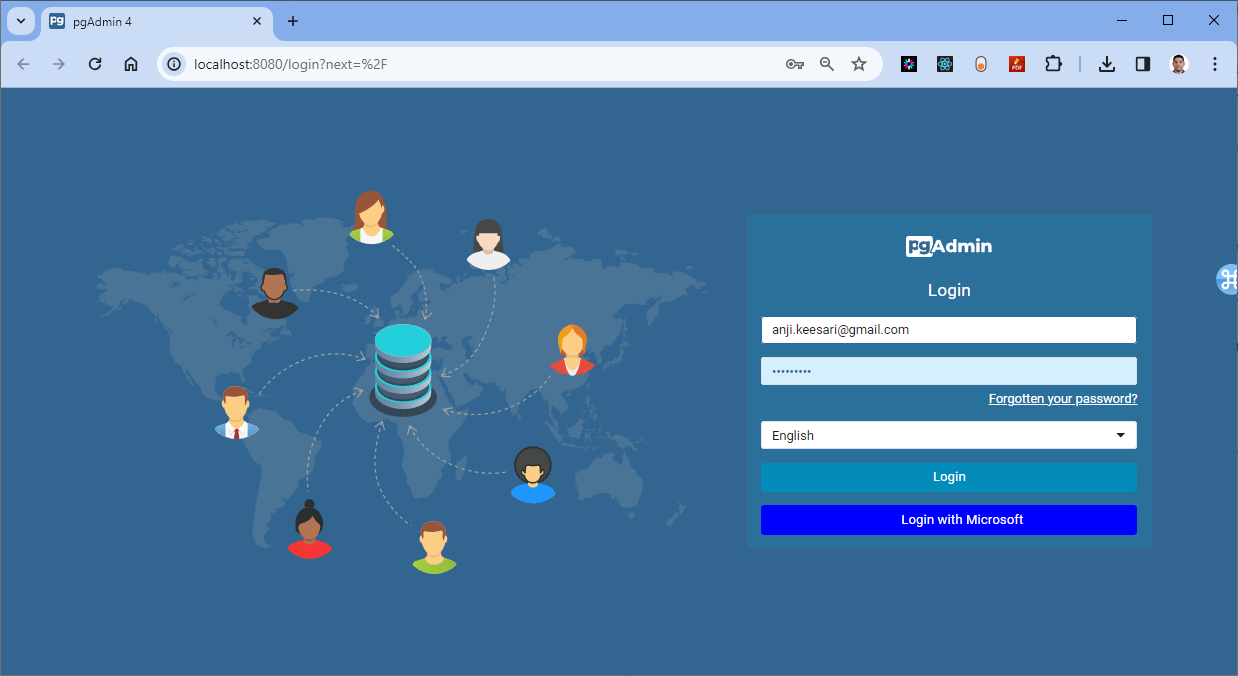1238x676 pixels.
Task: Open the orange egg-shaped extension icon
Action: pos(981,64)
